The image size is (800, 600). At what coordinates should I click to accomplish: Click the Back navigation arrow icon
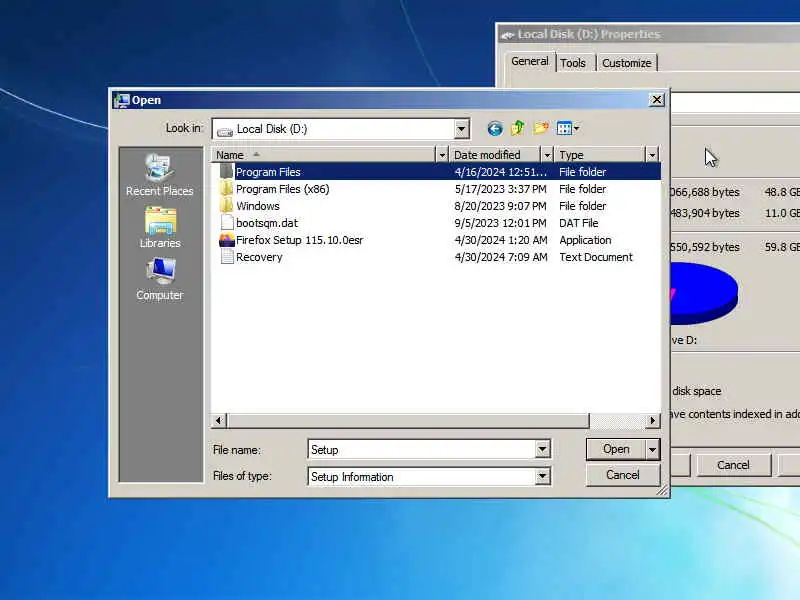494,129
